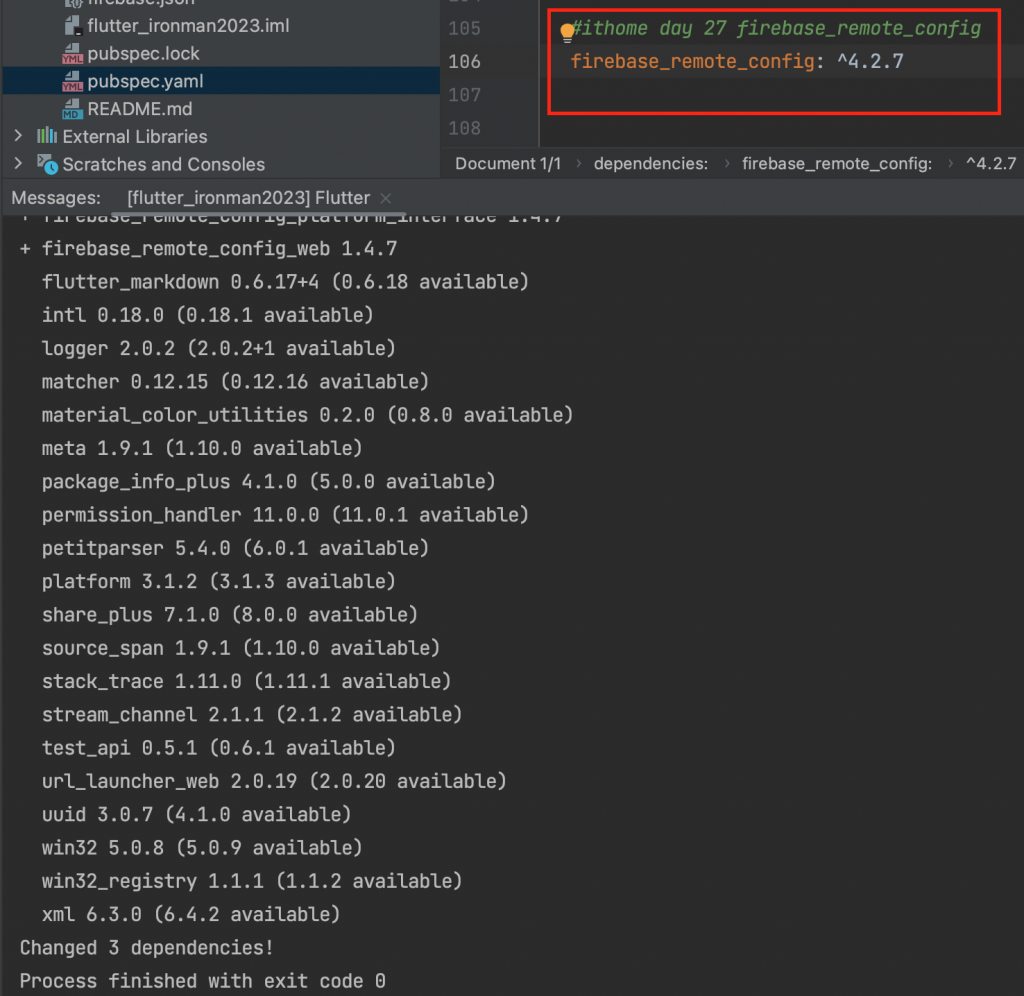Click the intl 0.18.0 output line
The height and width of the screenshot is (996, 1024).
208,315
